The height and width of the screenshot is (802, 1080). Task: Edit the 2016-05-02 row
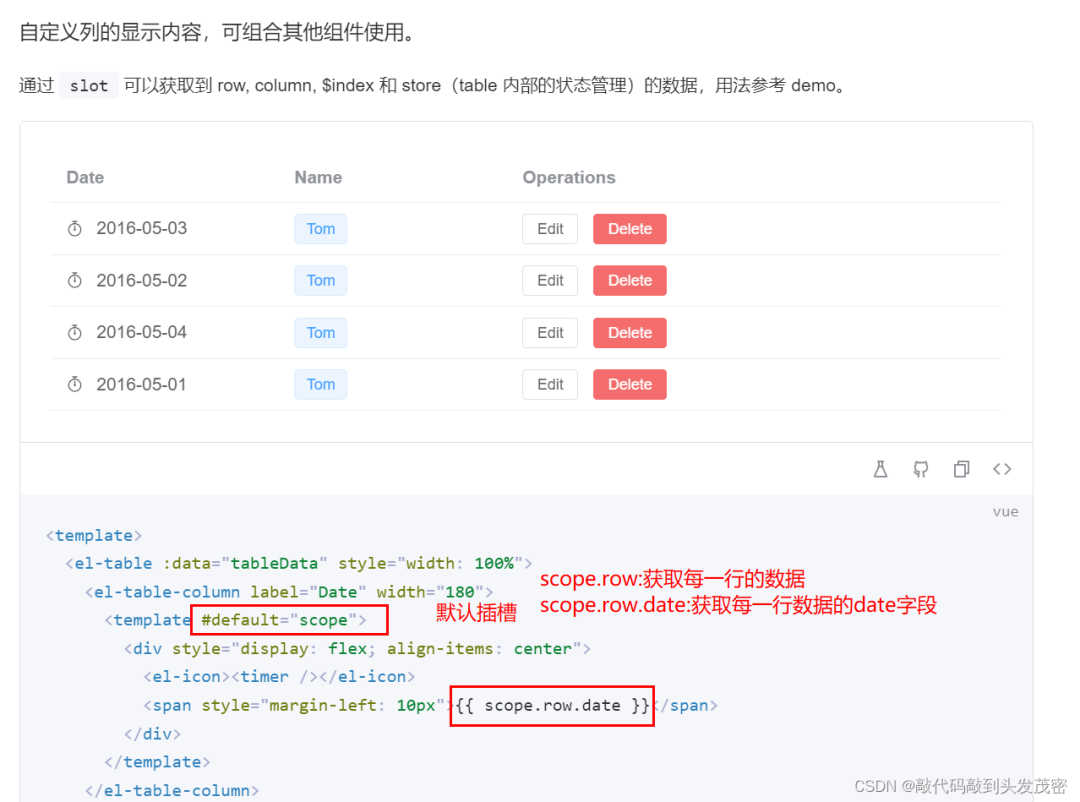[550, 280]
